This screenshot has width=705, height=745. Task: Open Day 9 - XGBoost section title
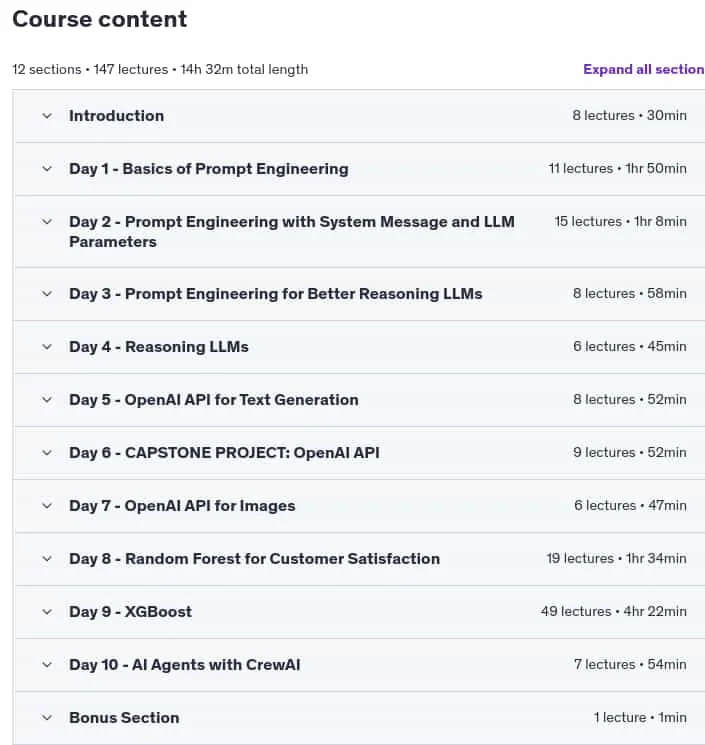point(131,612)
